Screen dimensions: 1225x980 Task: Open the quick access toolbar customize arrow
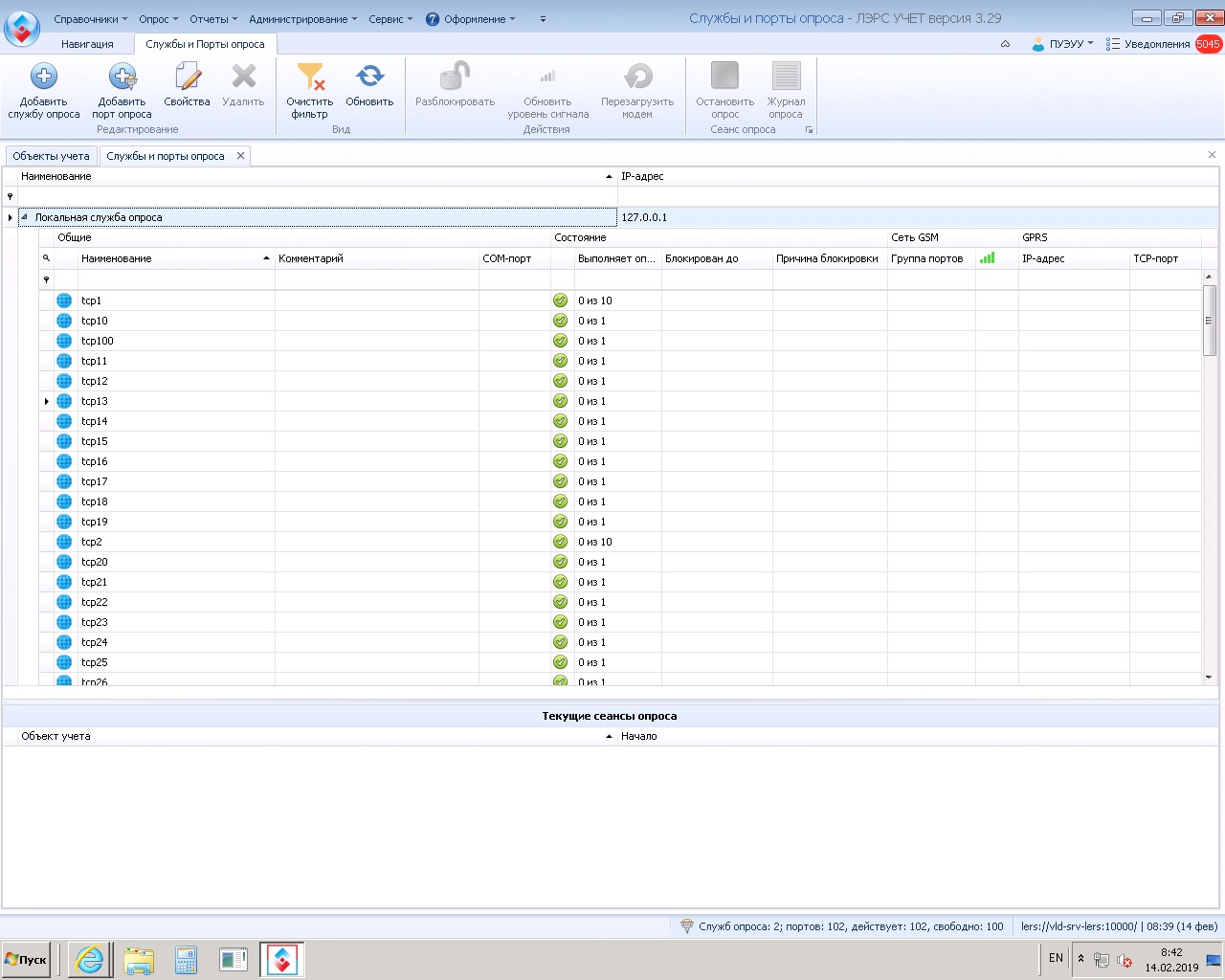tap(543, 19)
